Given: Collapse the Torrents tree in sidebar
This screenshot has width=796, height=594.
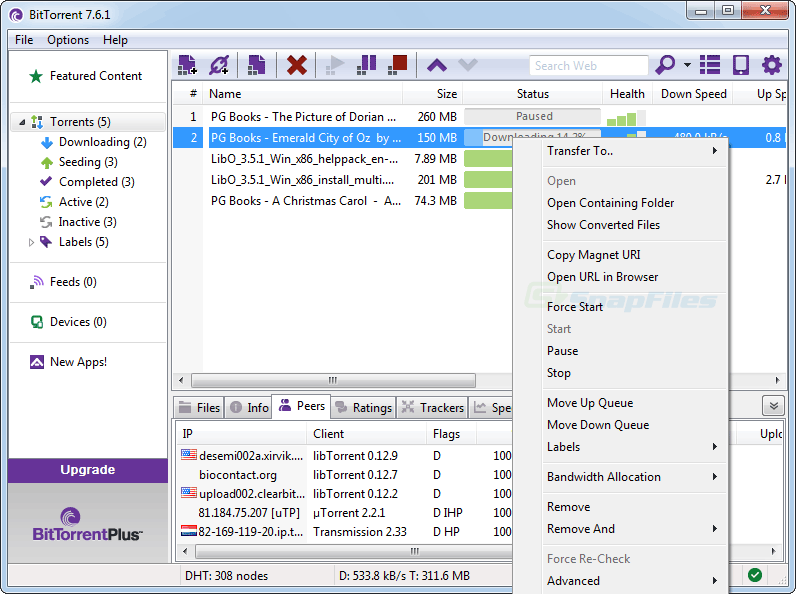Looking at the screenshot, I should click(x=22, y=122).
